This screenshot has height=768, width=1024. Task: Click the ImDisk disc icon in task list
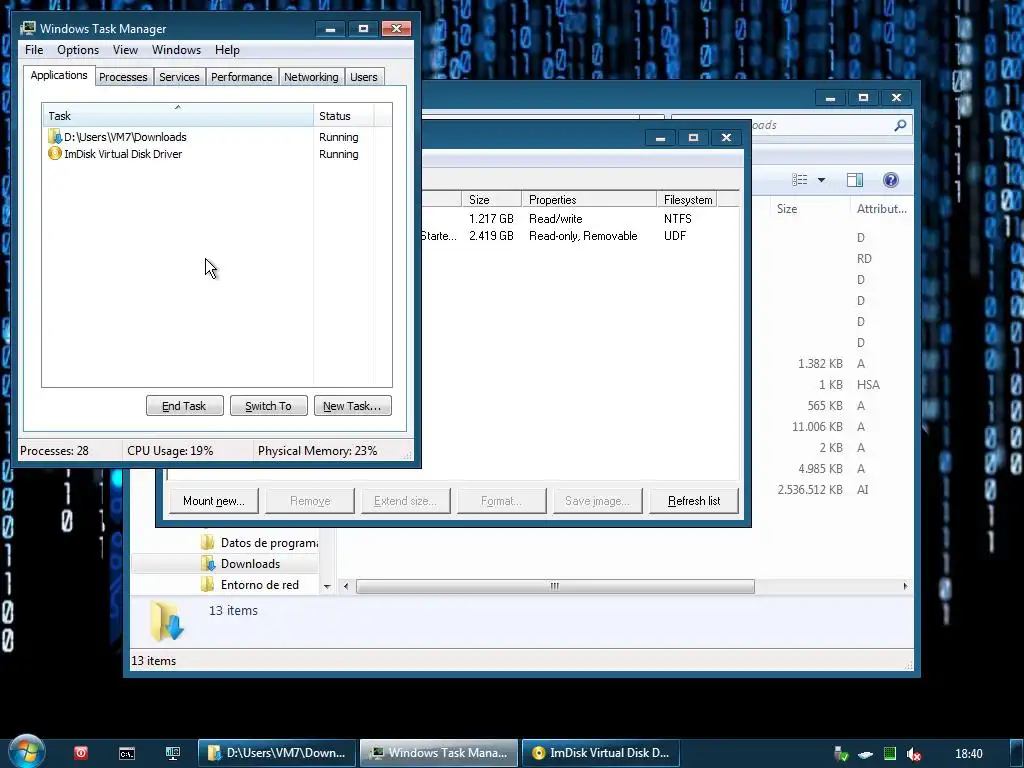coord(55,154)
